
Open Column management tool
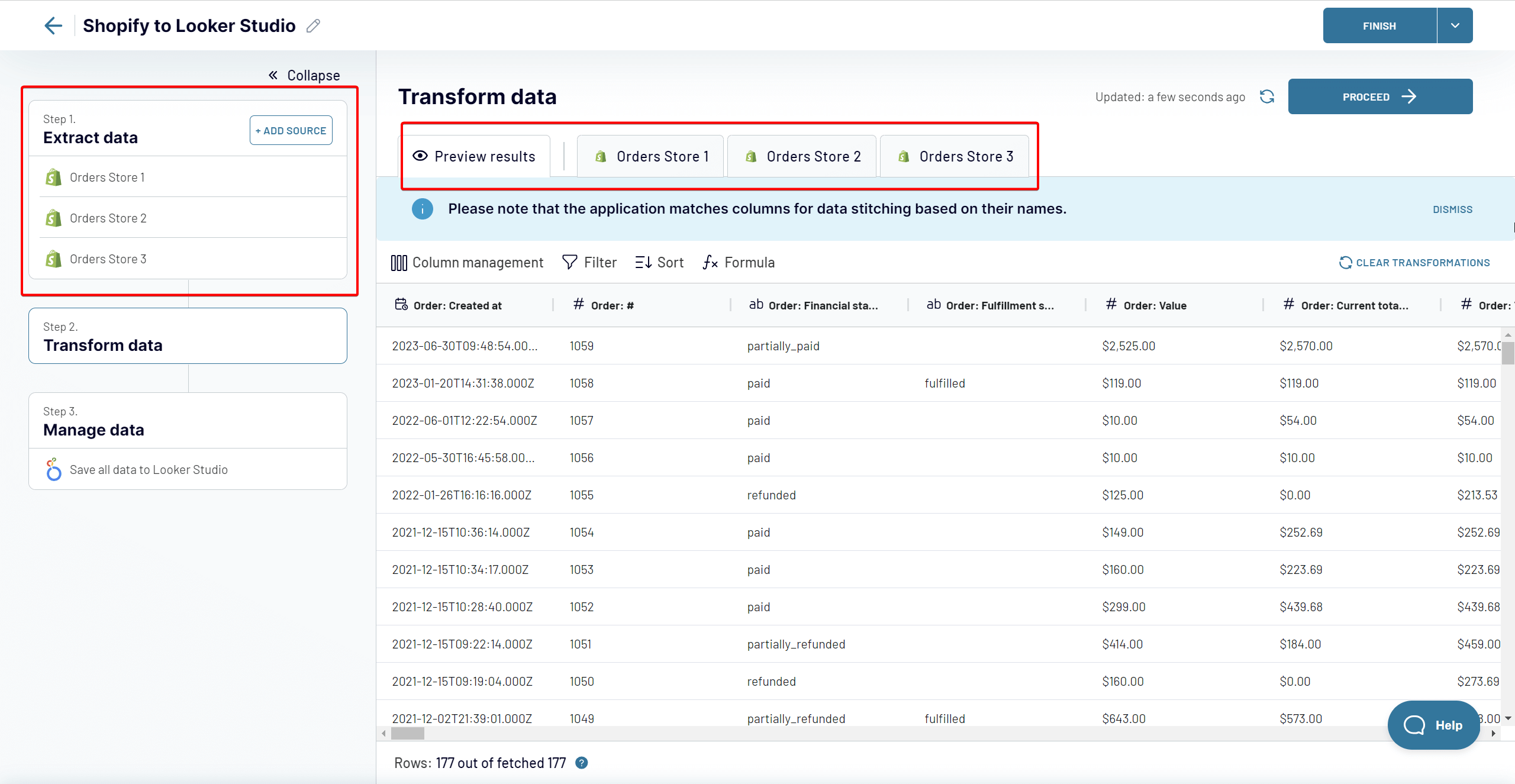(x=466, y=262)
